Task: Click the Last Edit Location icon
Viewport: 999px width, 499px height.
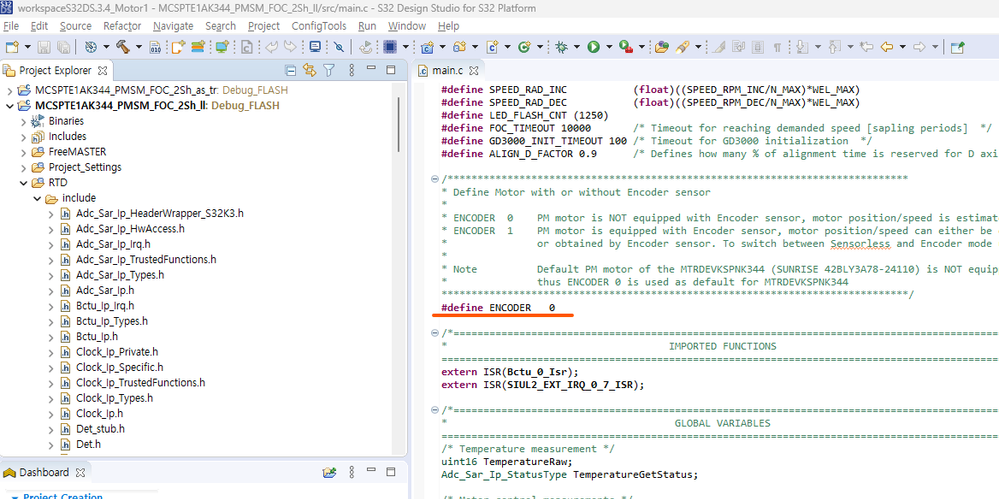Action: (865, 47)
